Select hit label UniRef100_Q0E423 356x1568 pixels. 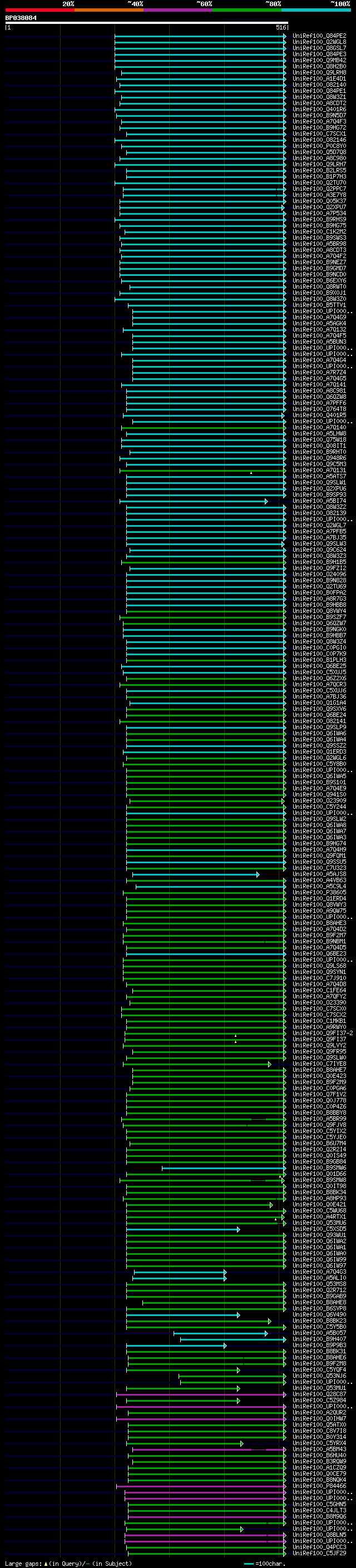click(319, 1077)
